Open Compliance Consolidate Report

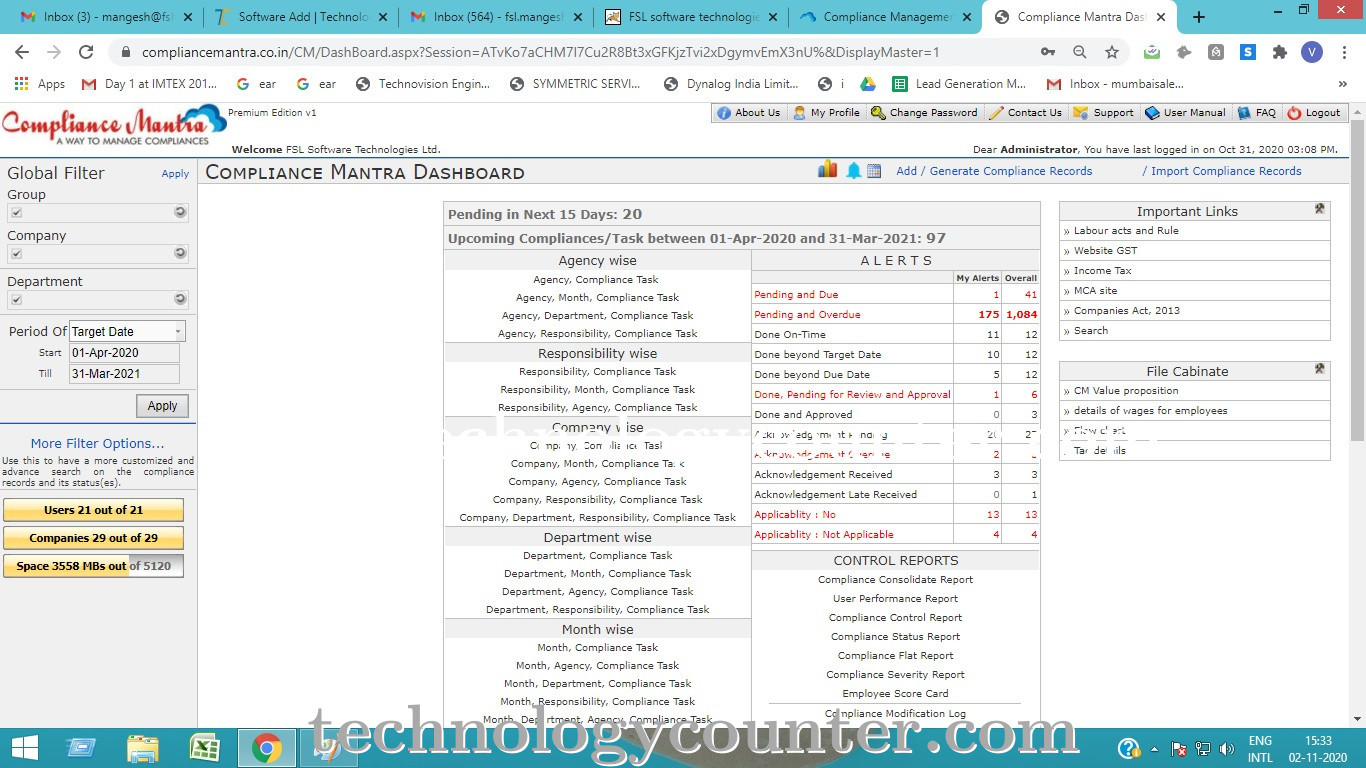(895, 580)
